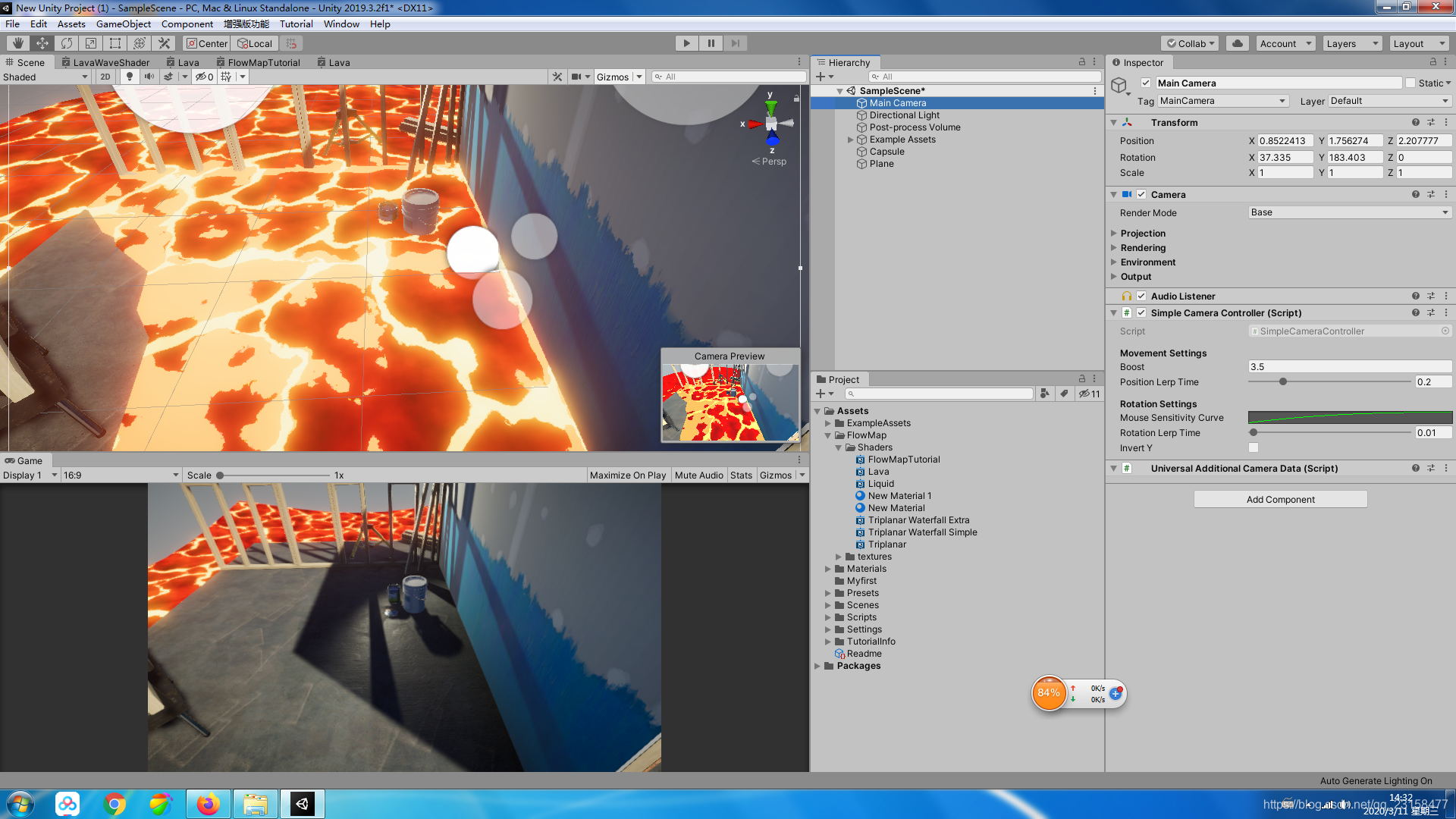Viewport: 1456px width, 819px height.
Task: Click the Collab button
Action: click(x=1190, y=43)
